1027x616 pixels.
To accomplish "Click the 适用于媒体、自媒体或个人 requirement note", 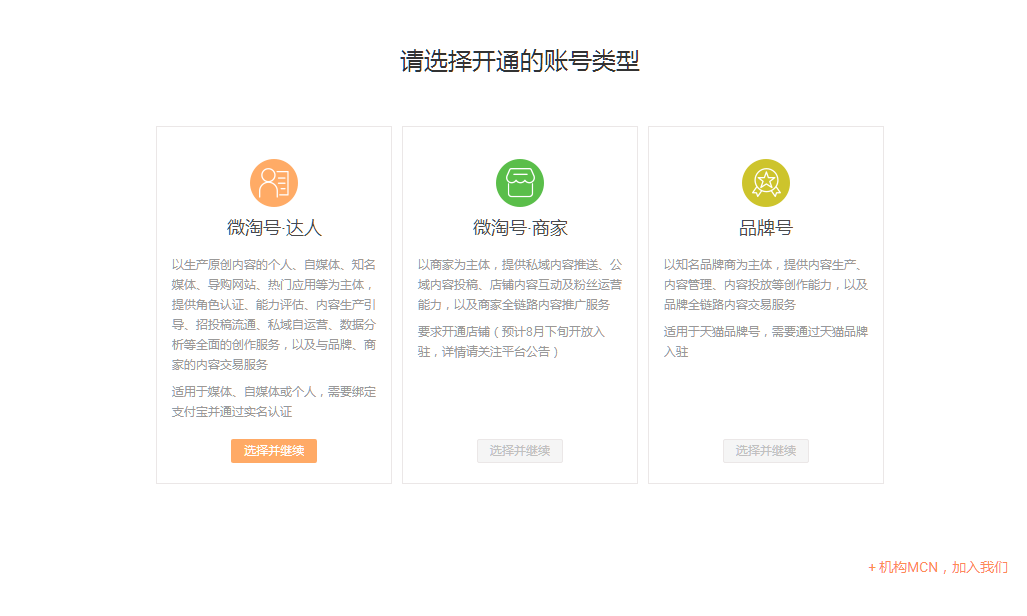I will (x=274, y=401).
